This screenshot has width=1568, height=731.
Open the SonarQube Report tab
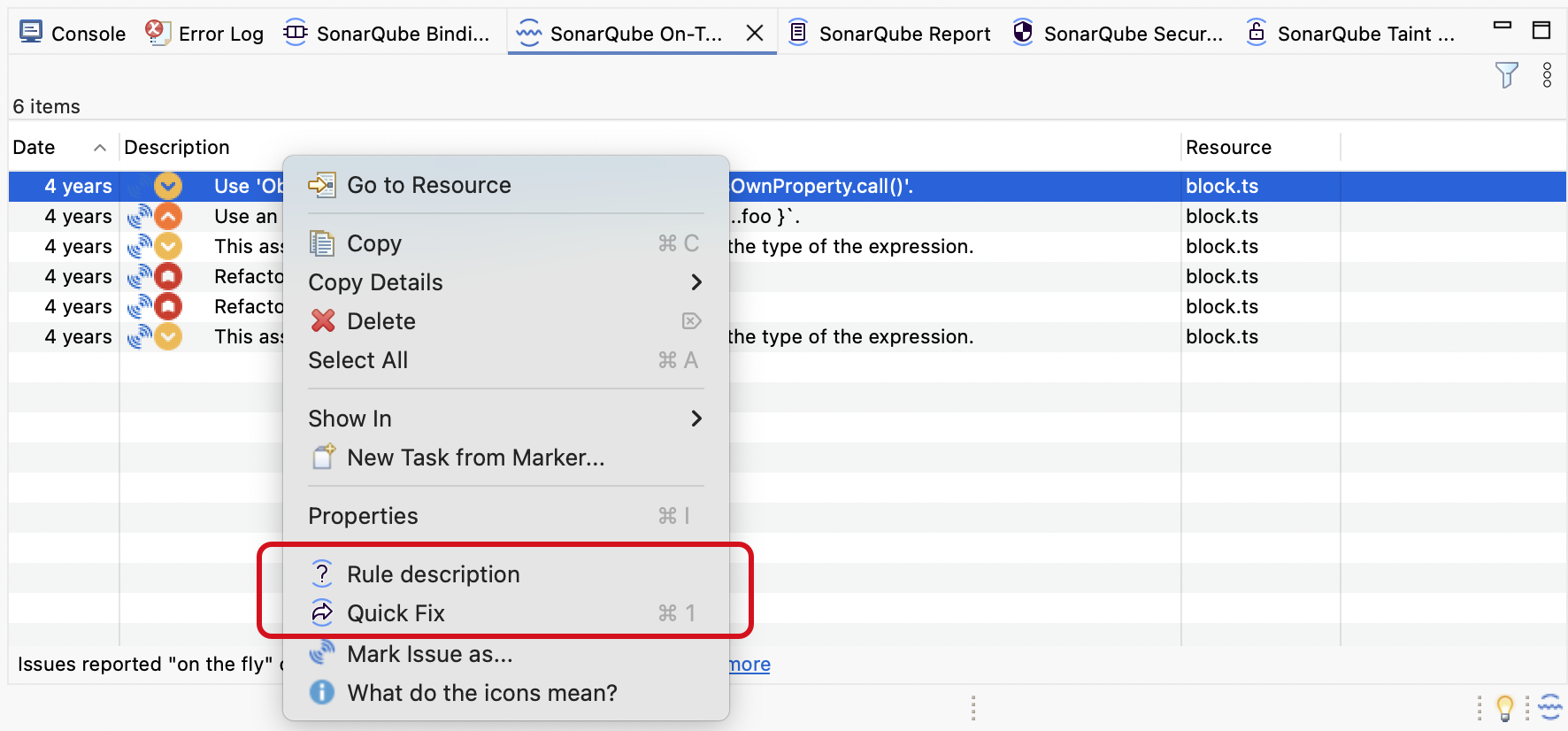coord(889,34)
